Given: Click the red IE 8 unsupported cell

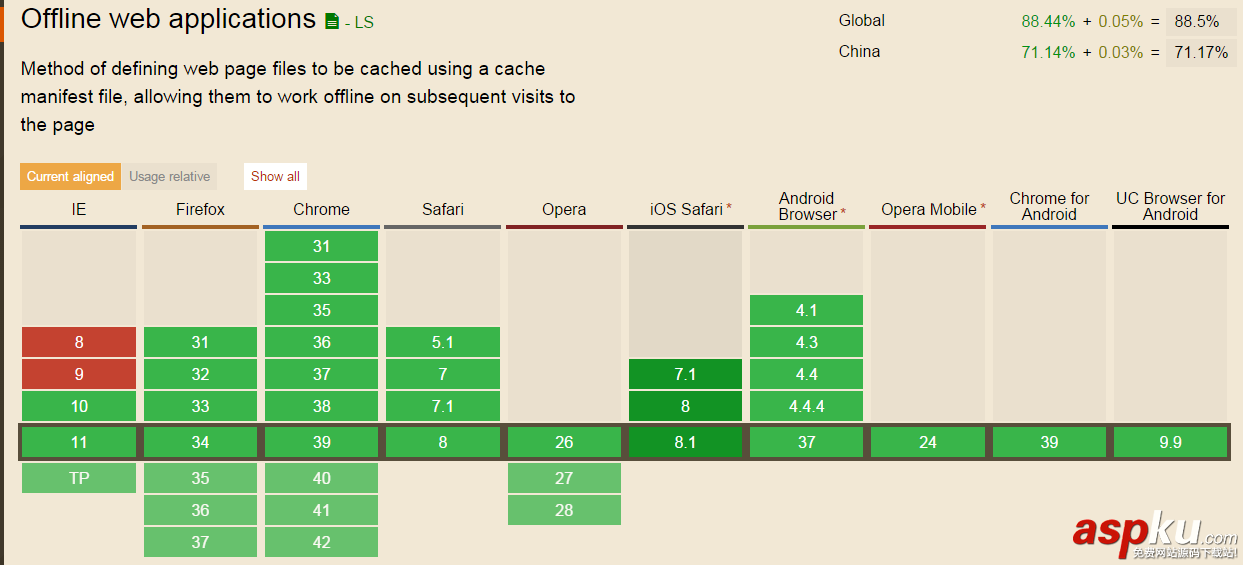Looking at the screenshot, I should pos(79,342).
